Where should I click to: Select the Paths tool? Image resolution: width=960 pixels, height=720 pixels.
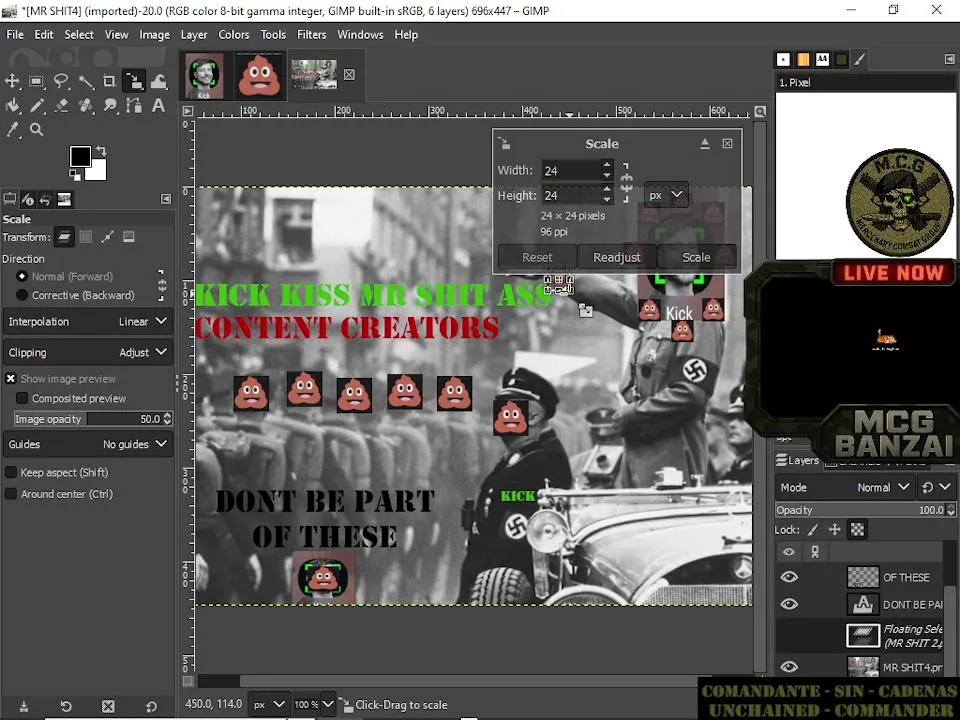pyautogui.click(x=133, y=106)
